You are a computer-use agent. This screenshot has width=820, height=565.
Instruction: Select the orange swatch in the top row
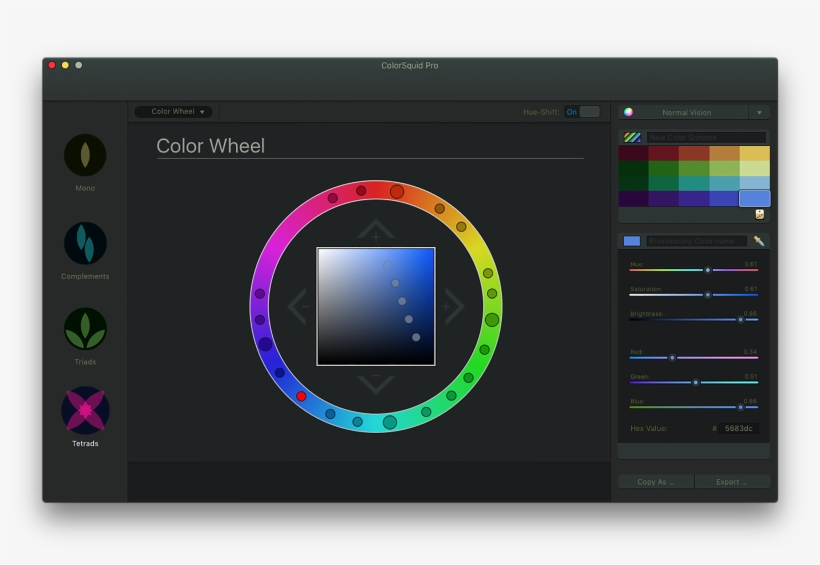pos(724,153)
